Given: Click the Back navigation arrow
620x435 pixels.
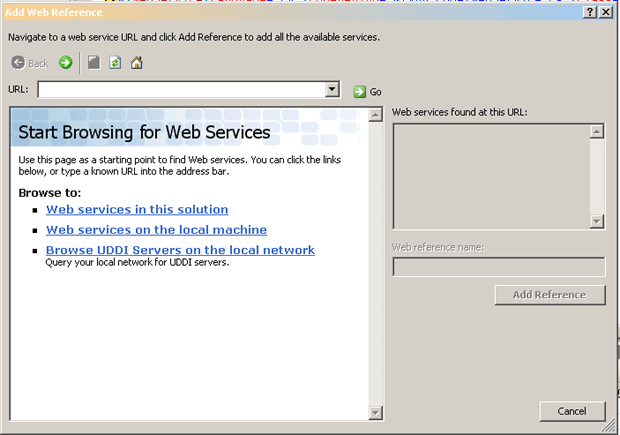Looking at the screenshot, I should click(18, 63).
